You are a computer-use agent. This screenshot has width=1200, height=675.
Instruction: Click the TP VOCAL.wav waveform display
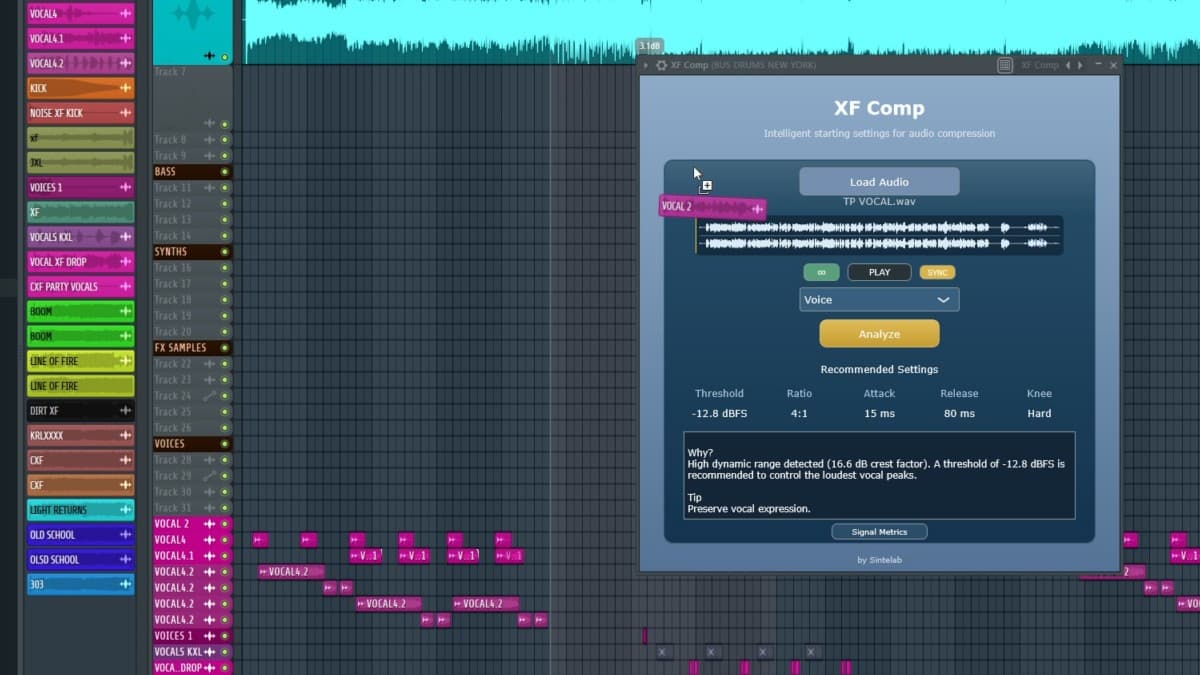[x=879, y=235]
